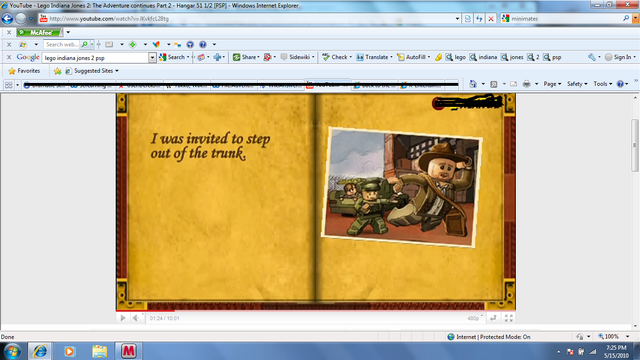Click the Windows Live logo icon
The height and width of the screenshot is (360, 640).
point(23,44)
